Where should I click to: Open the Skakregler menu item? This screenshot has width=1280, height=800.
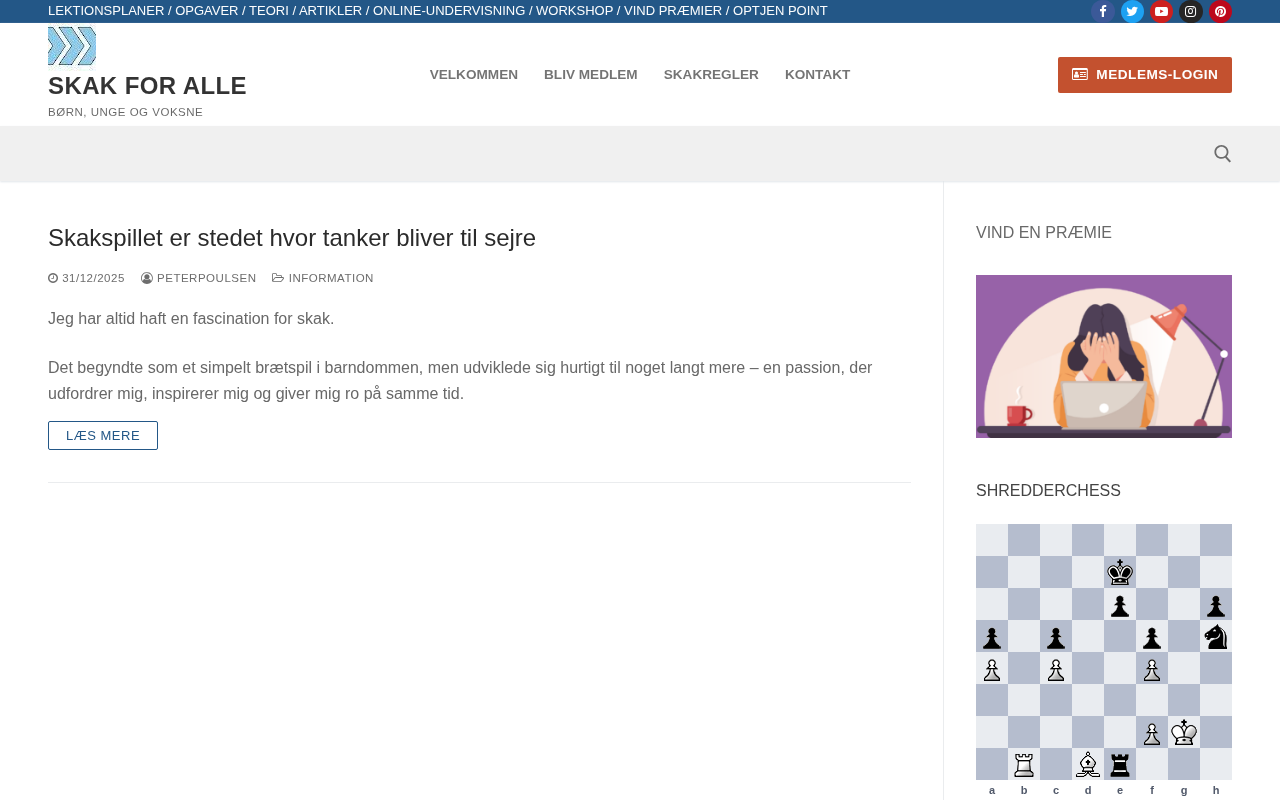711,75
